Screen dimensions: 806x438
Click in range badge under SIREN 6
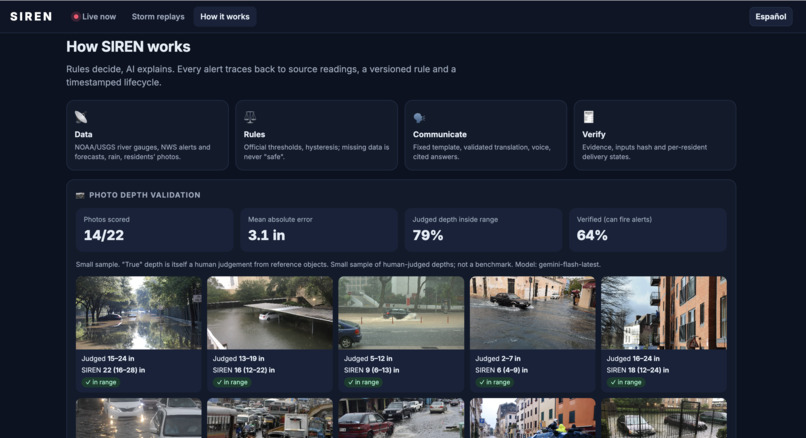pos(494,382)
